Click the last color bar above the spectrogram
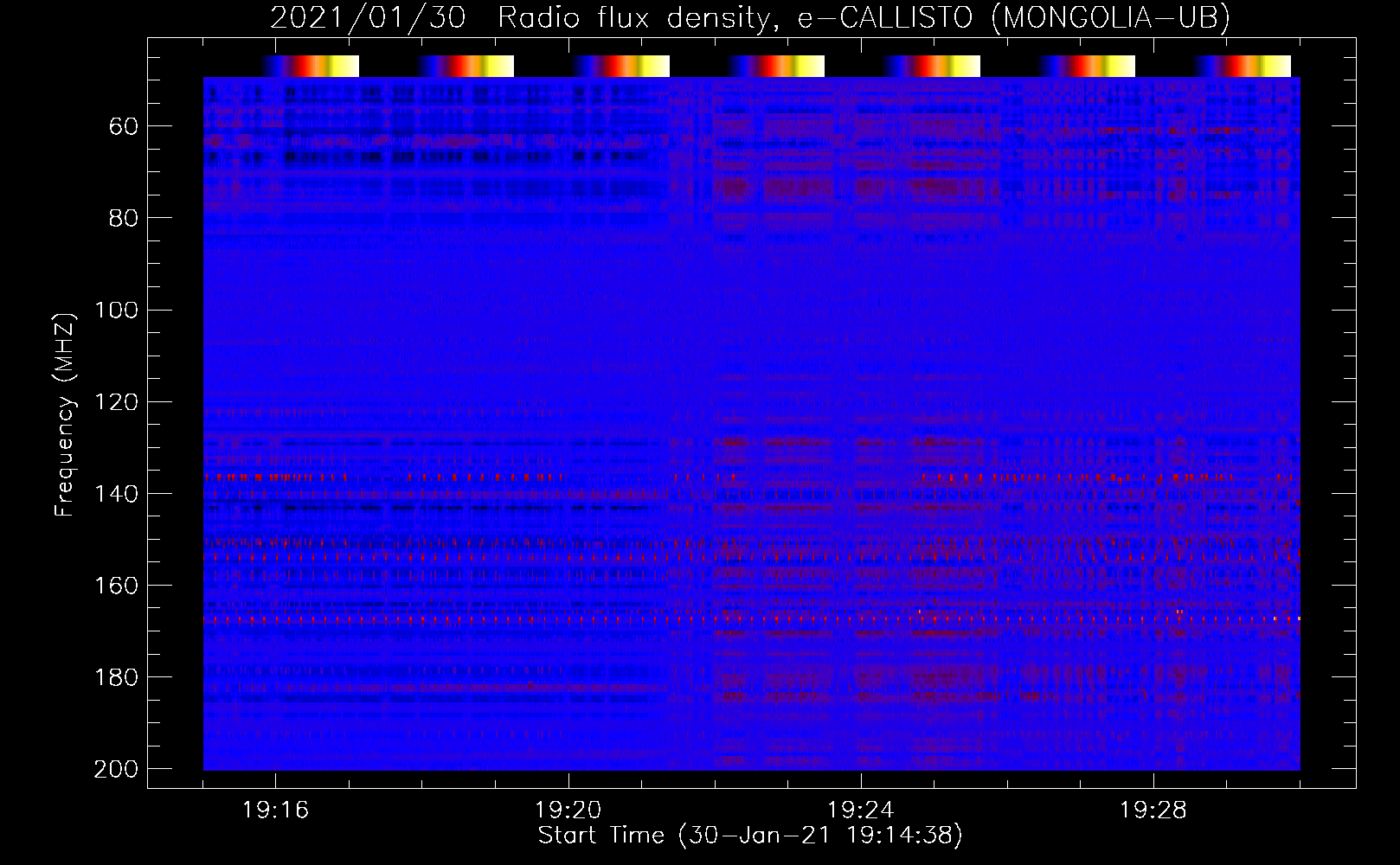1400x865 pixels. click(x=1242, y=66)
